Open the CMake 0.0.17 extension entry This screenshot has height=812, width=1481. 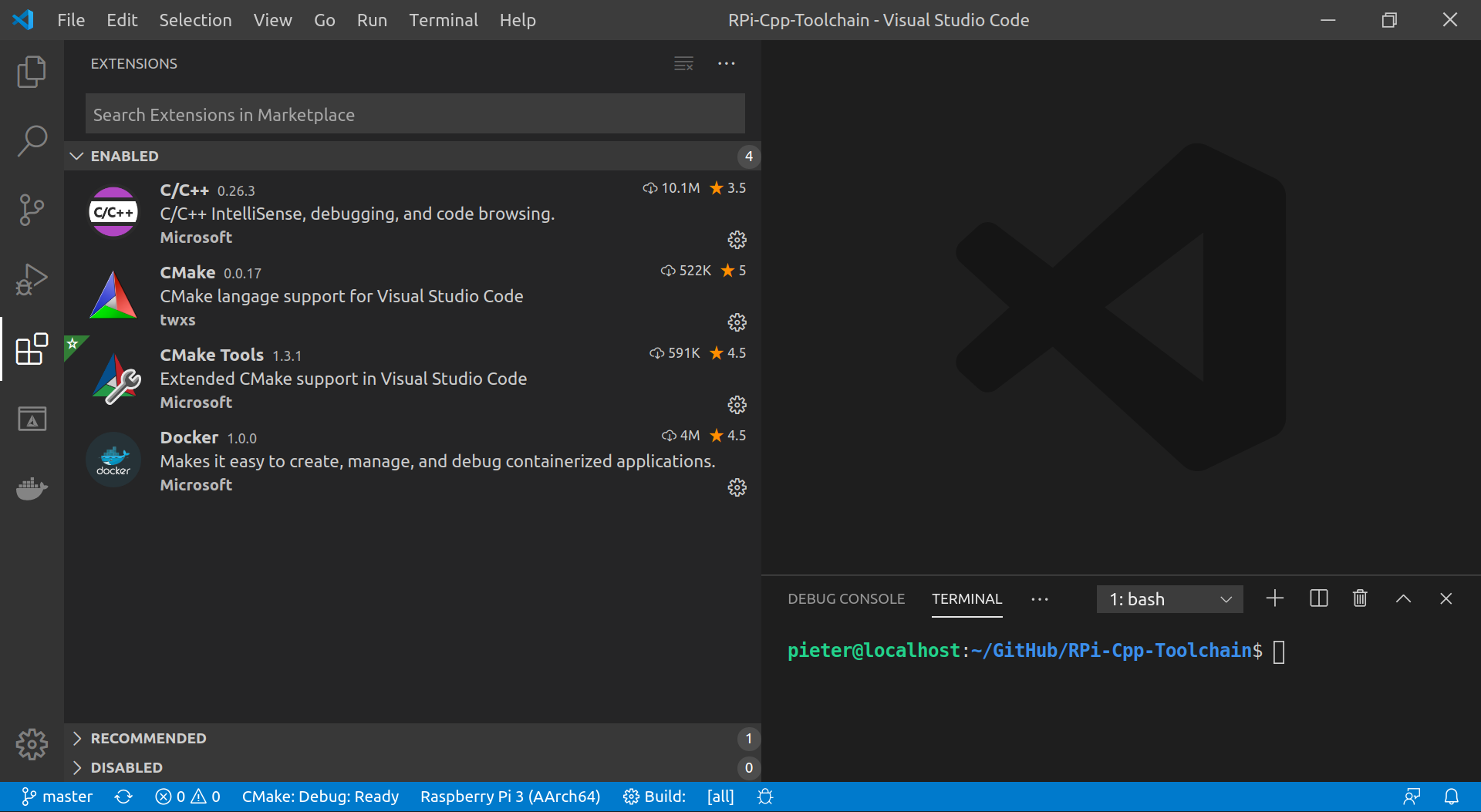(x=413, y=295)
